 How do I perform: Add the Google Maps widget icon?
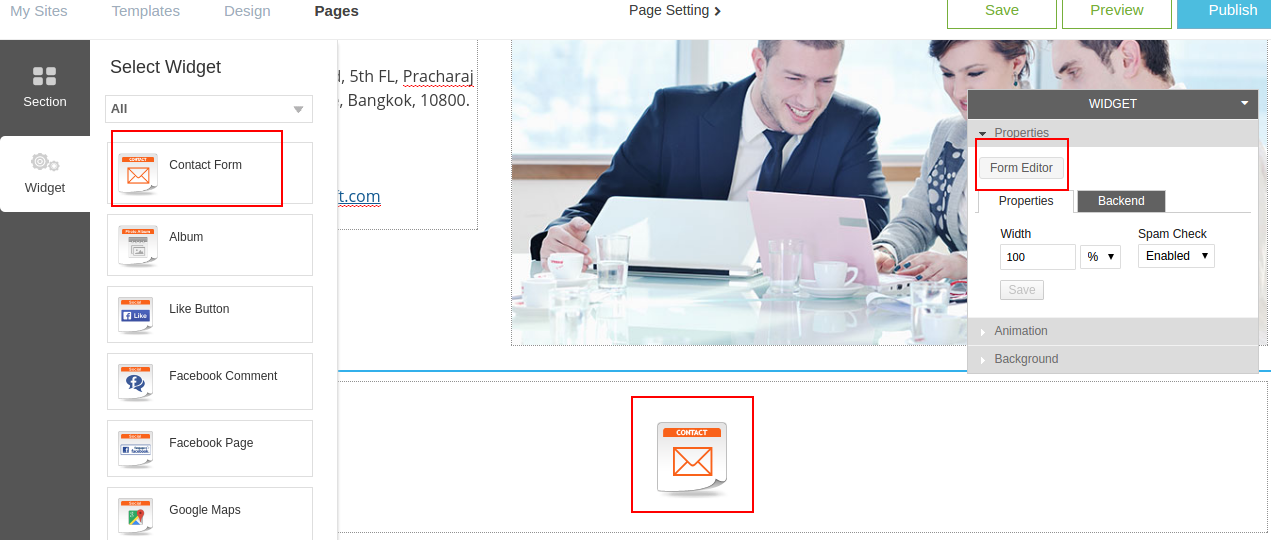tap(138, 515)
